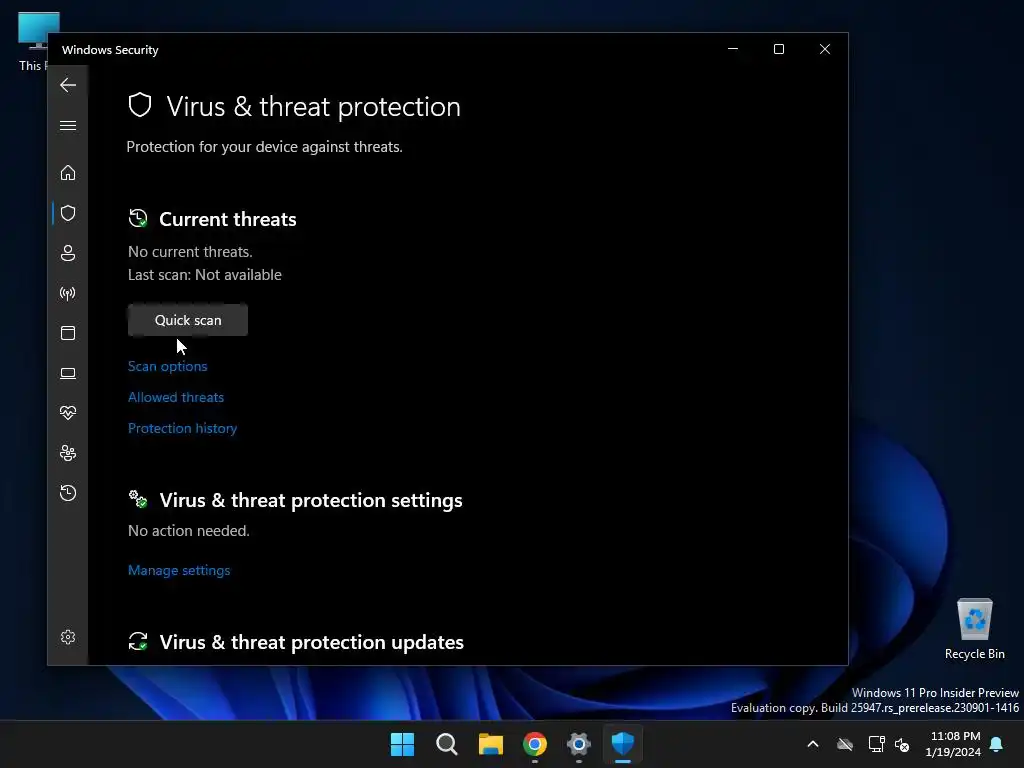The height and width of the screenshot is (768, 1024).
Task: Open Device performance & health heart icon
Action: [68, 413]
